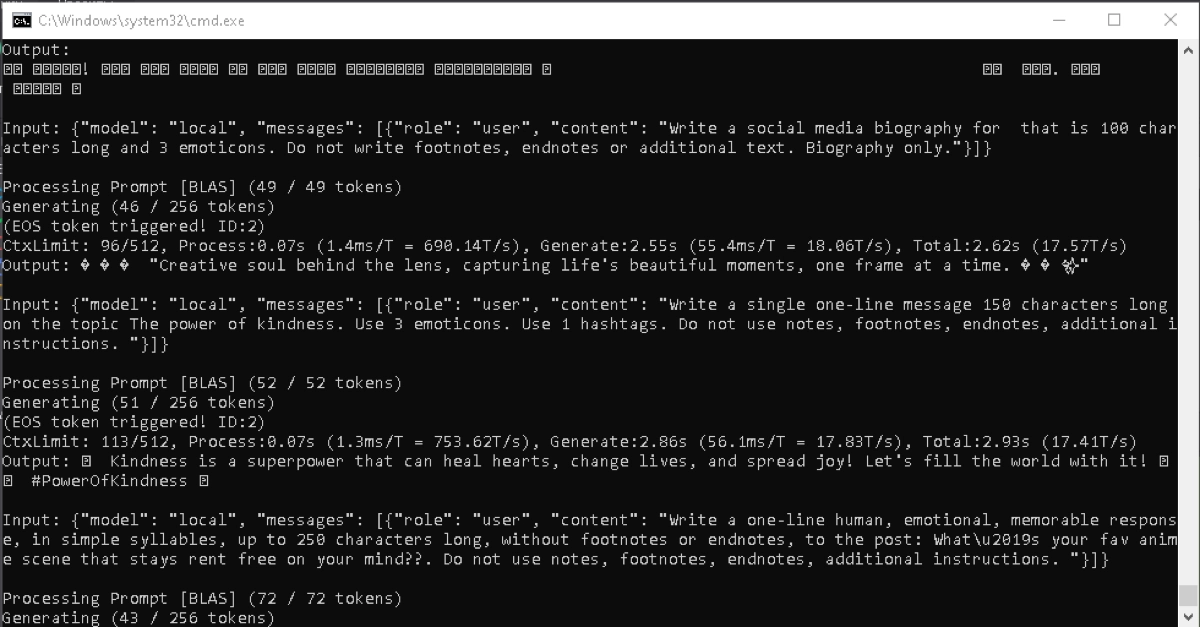Click the CtxLimit: 113/512 stats line

click(x=569, y=442)
